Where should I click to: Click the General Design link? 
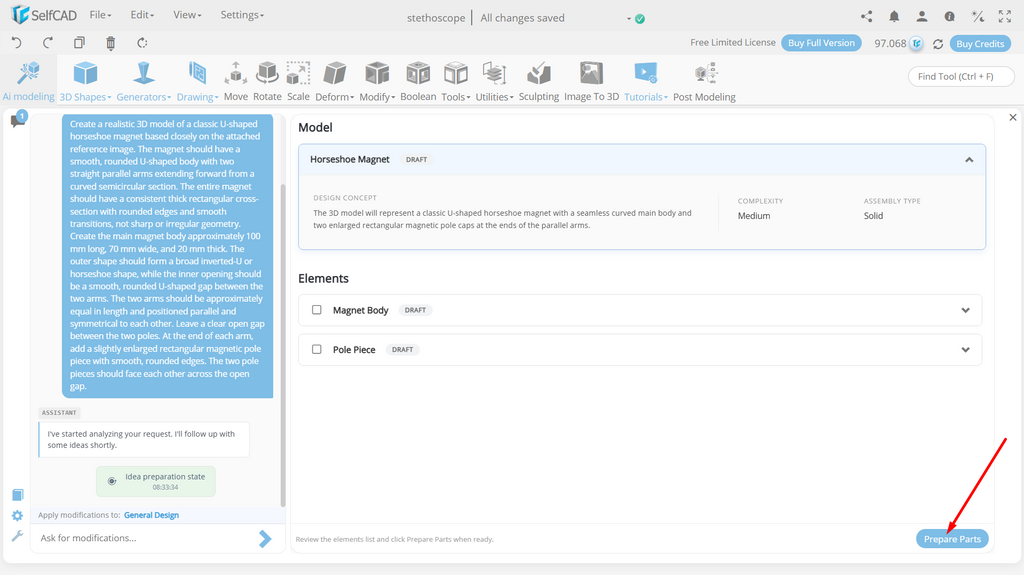click(x=152, y=515)
